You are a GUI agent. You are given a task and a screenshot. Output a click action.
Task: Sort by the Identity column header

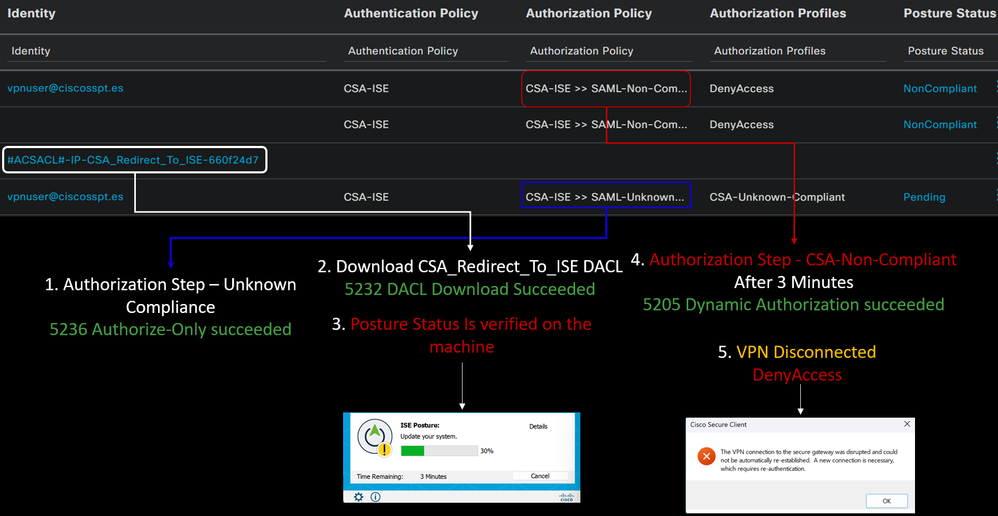pos(31,13)
